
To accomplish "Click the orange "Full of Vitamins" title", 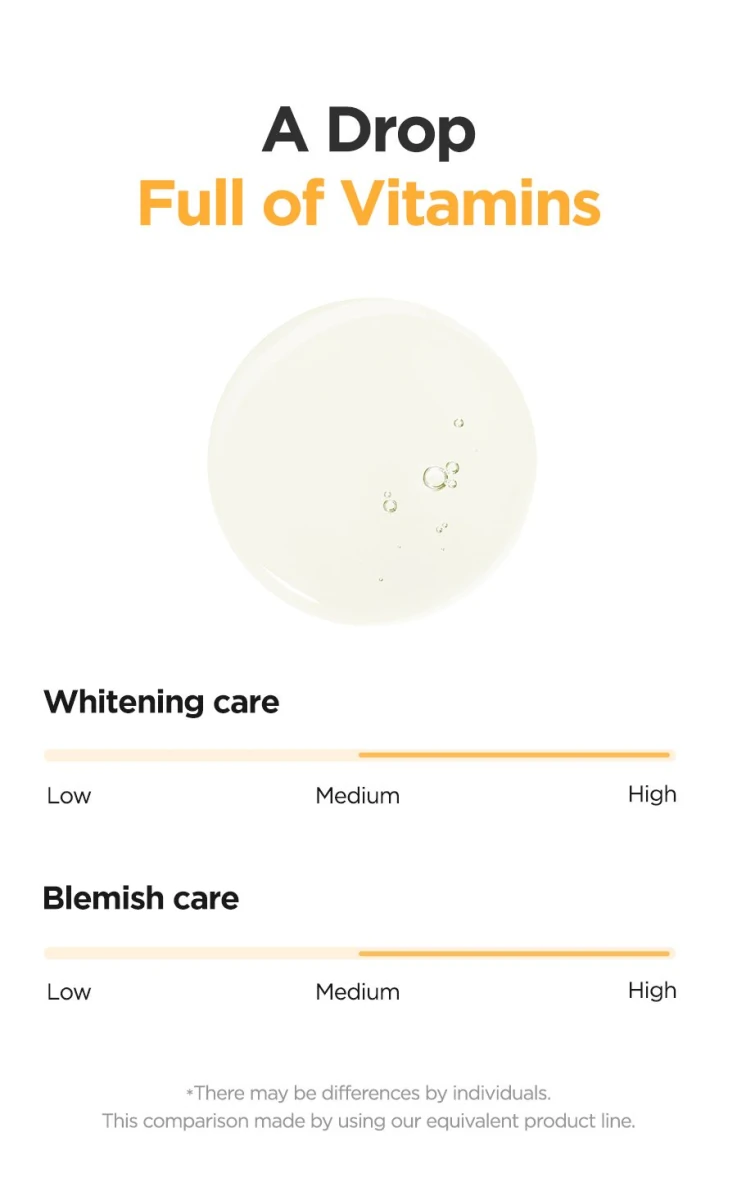I will point(369,203).
